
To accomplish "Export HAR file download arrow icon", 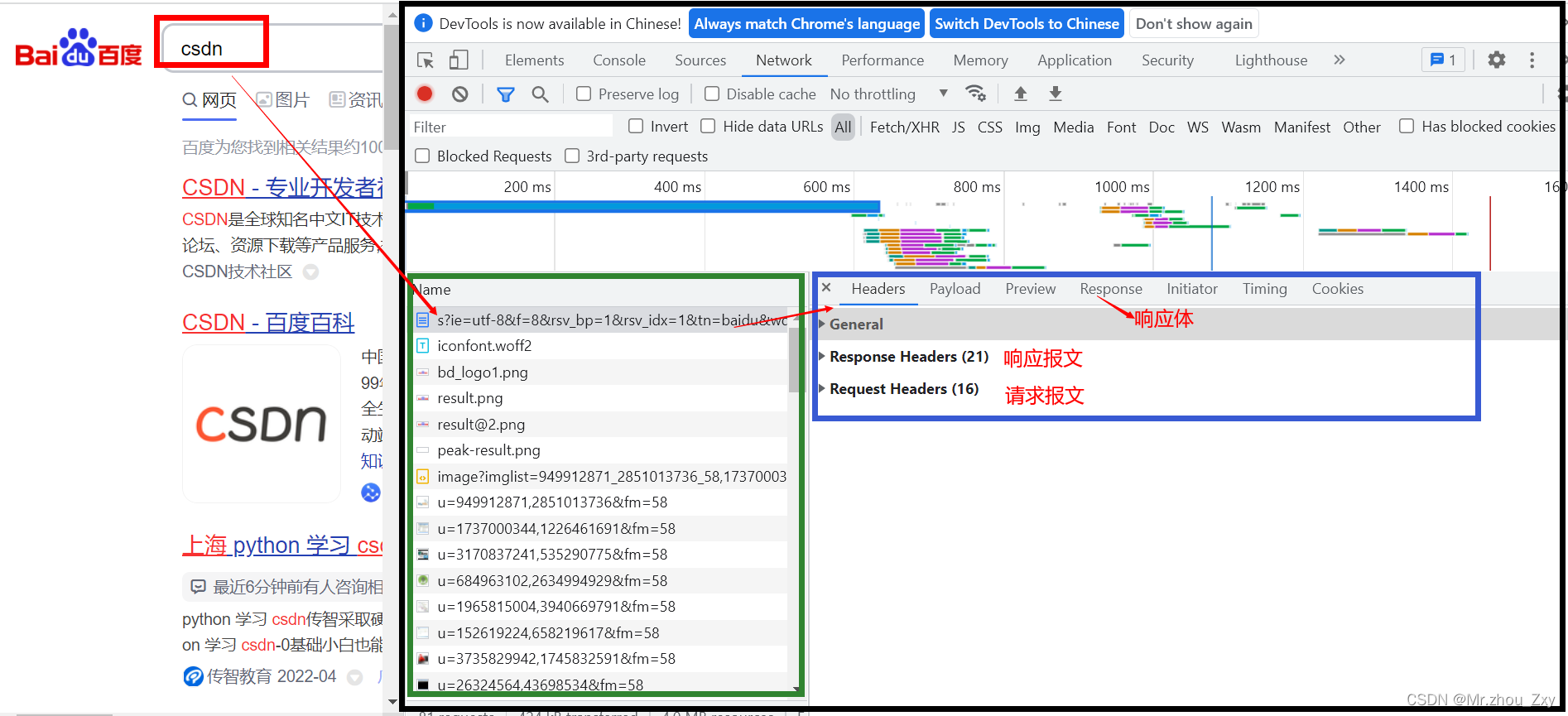I will point(1056,94).
